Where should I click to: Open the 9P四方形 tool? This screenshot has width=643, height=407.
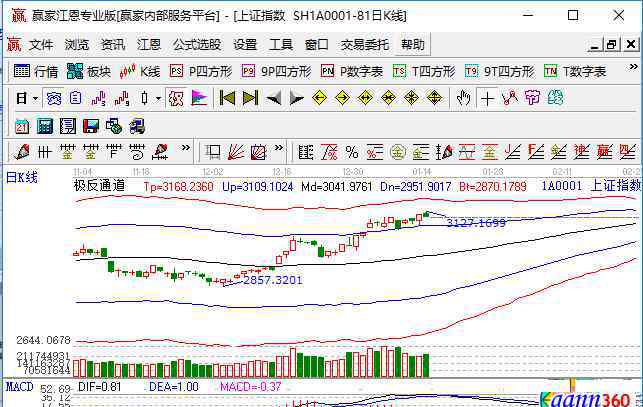276,71
